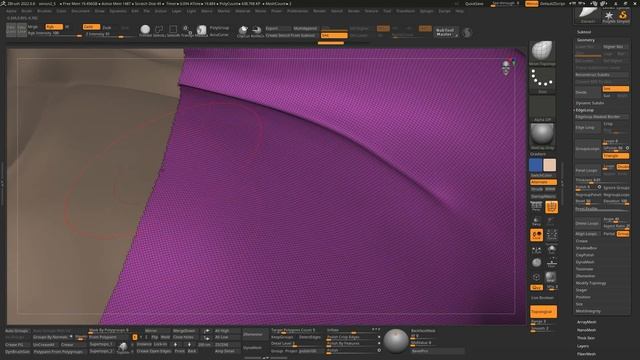This screenshot has width=640, height=360.
Task: Open the Document menu
Action: click(x=80, y=11)
